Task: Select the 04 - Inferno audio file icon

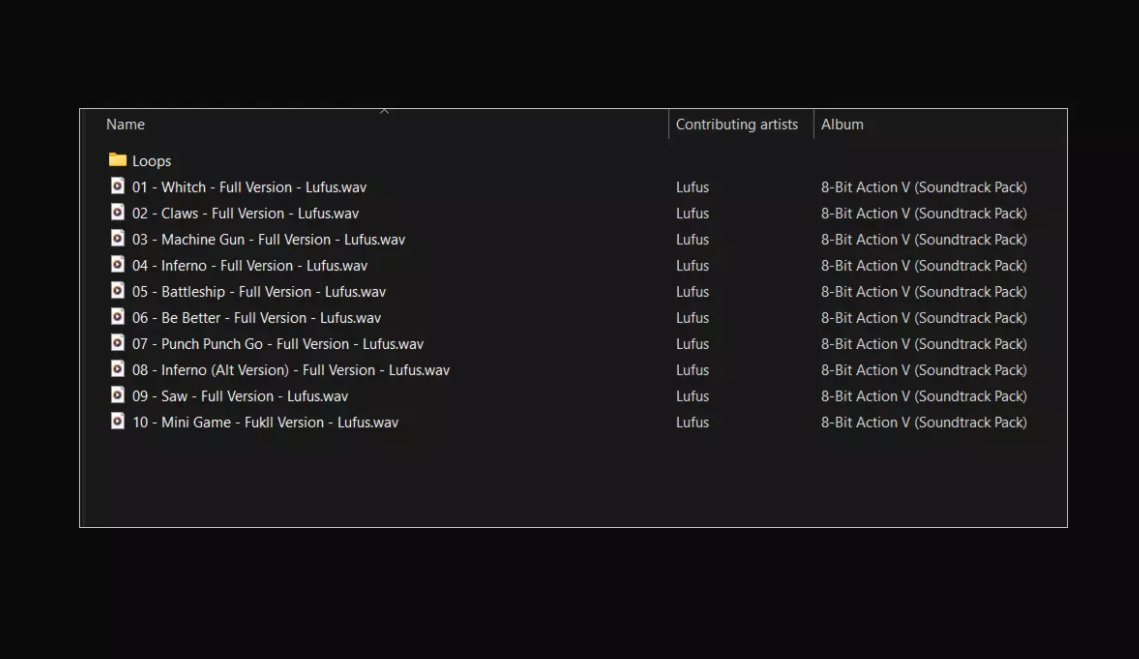Action: [x=118, y=264]
